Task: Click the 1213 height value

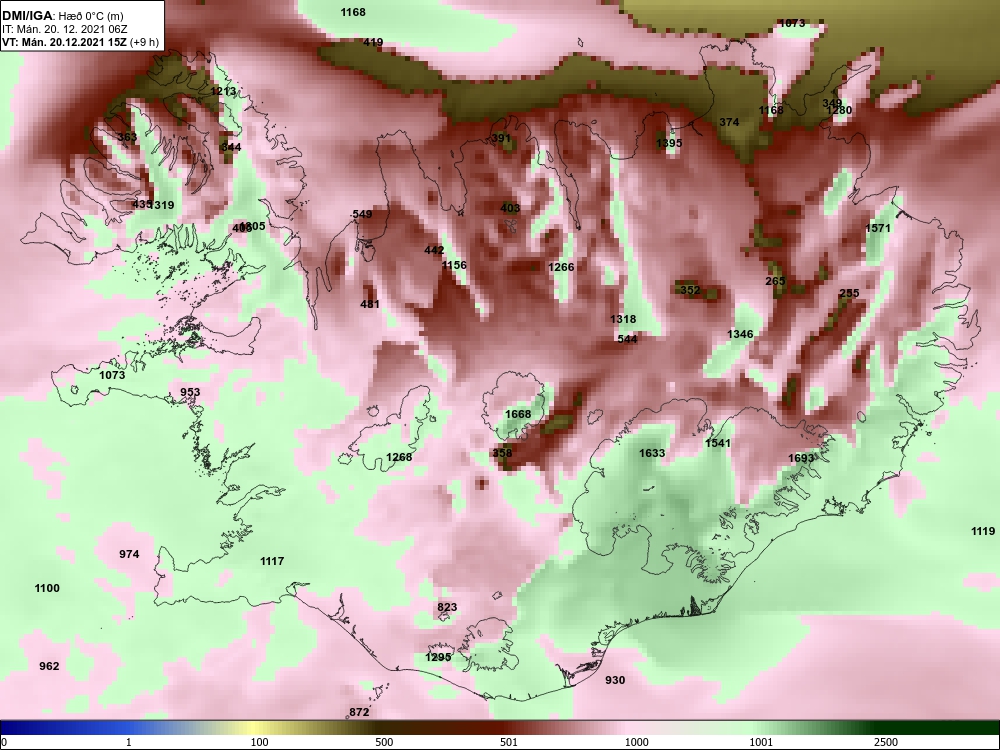Action: 223,91
